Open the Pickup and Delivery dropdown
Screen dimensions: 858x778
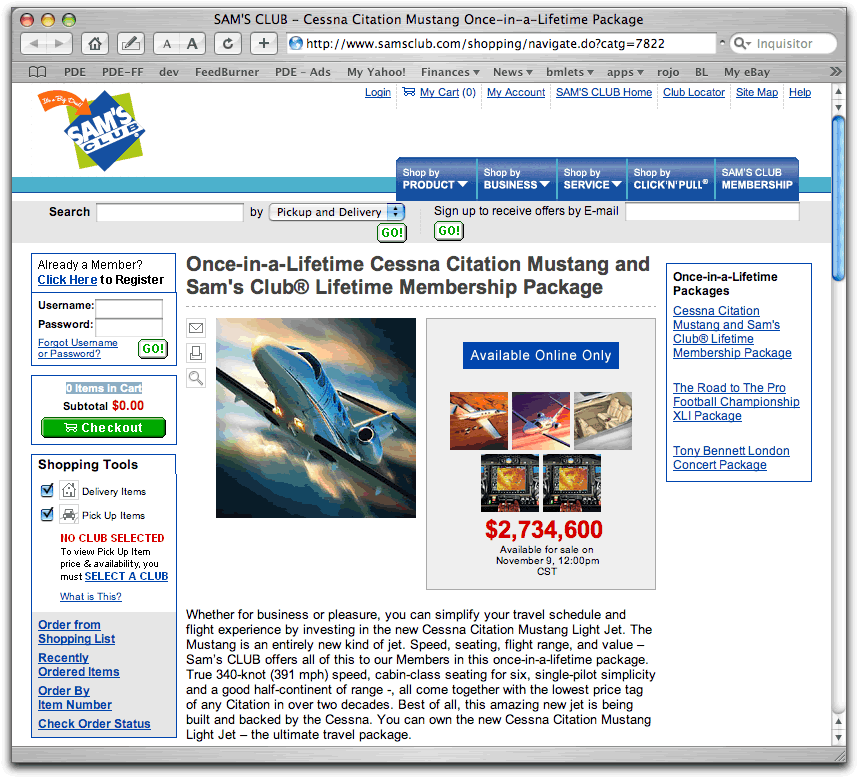(x=337, y=212)
